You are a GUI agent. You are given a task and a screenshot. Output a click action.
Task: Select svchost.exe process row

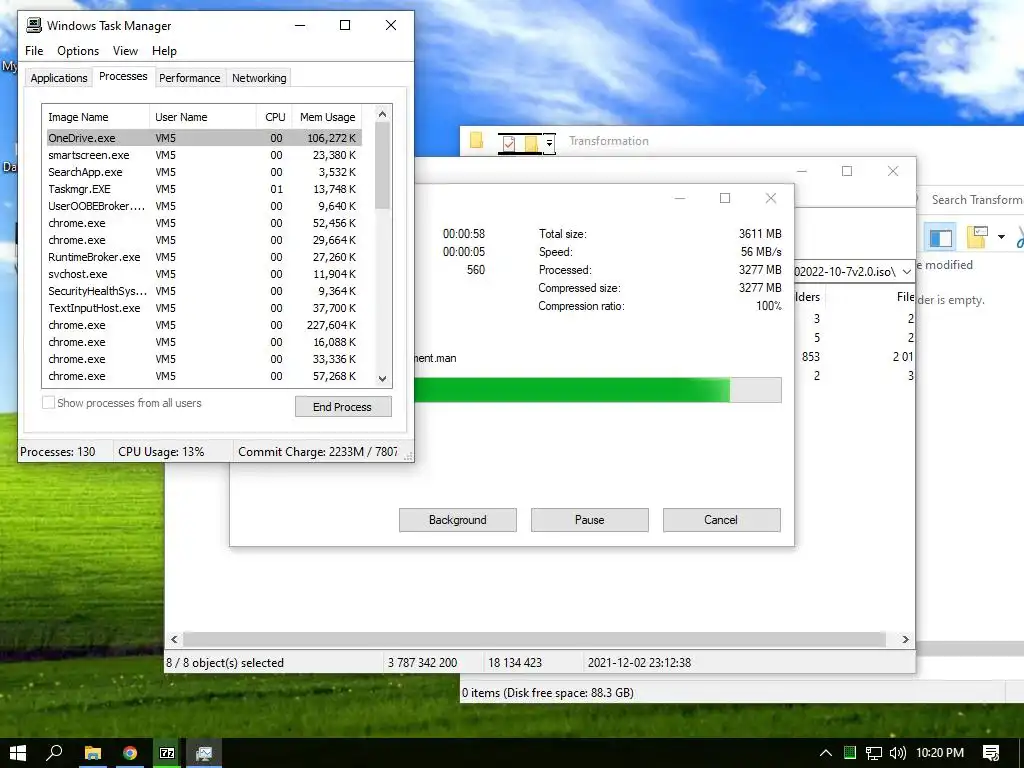click(204, 274)
